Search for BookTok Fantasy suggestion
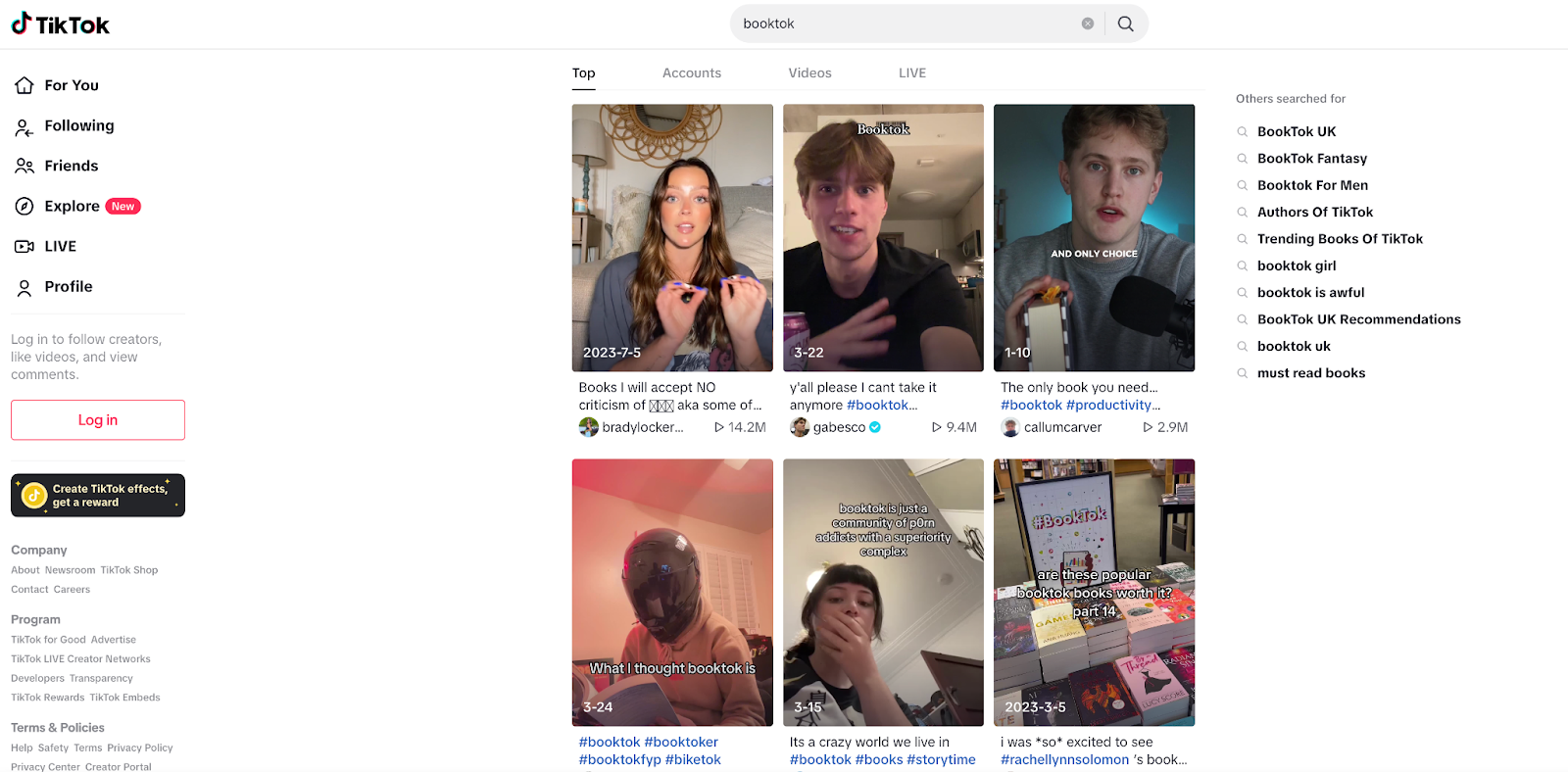The image size is (1568, 772). 1312,158
